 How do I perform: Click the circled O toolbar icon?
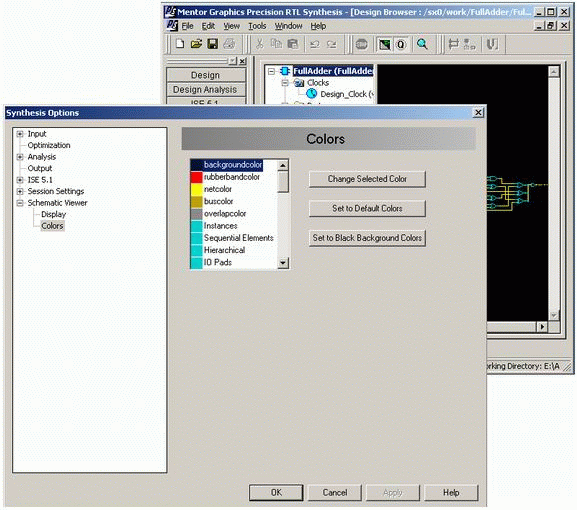[x=401, y=45]
